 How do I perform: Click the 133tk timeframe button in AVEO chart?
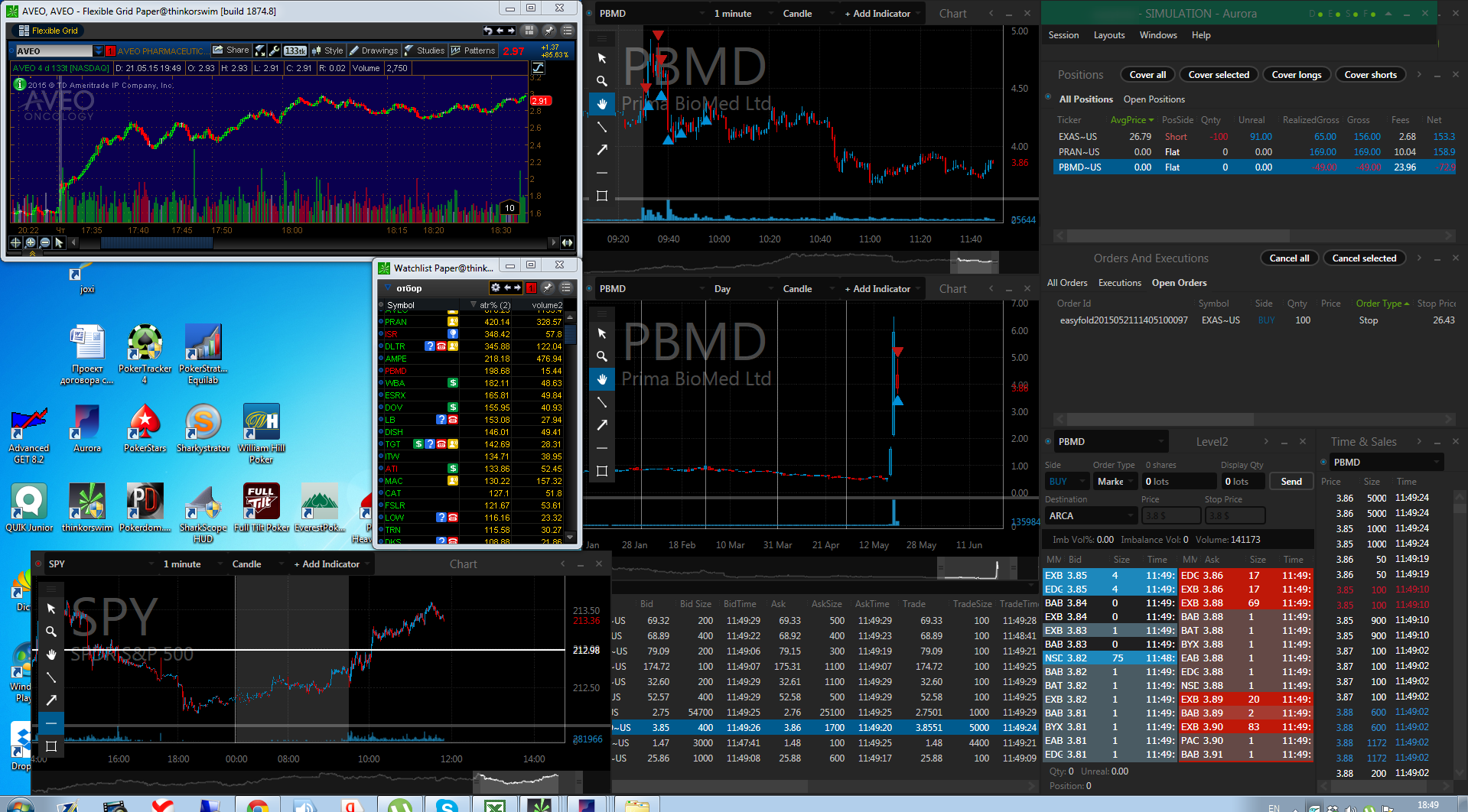[x=295, y=50]
